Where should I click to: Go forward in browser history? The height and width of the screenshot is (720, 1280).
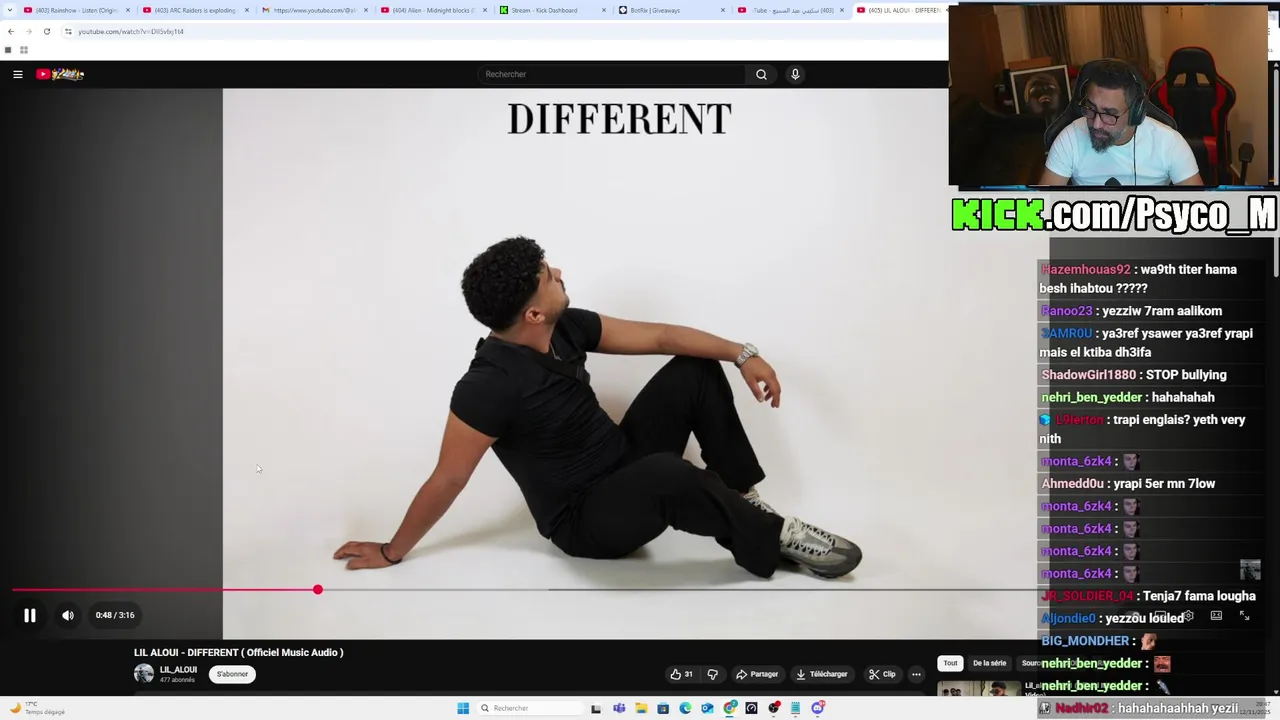29,31
